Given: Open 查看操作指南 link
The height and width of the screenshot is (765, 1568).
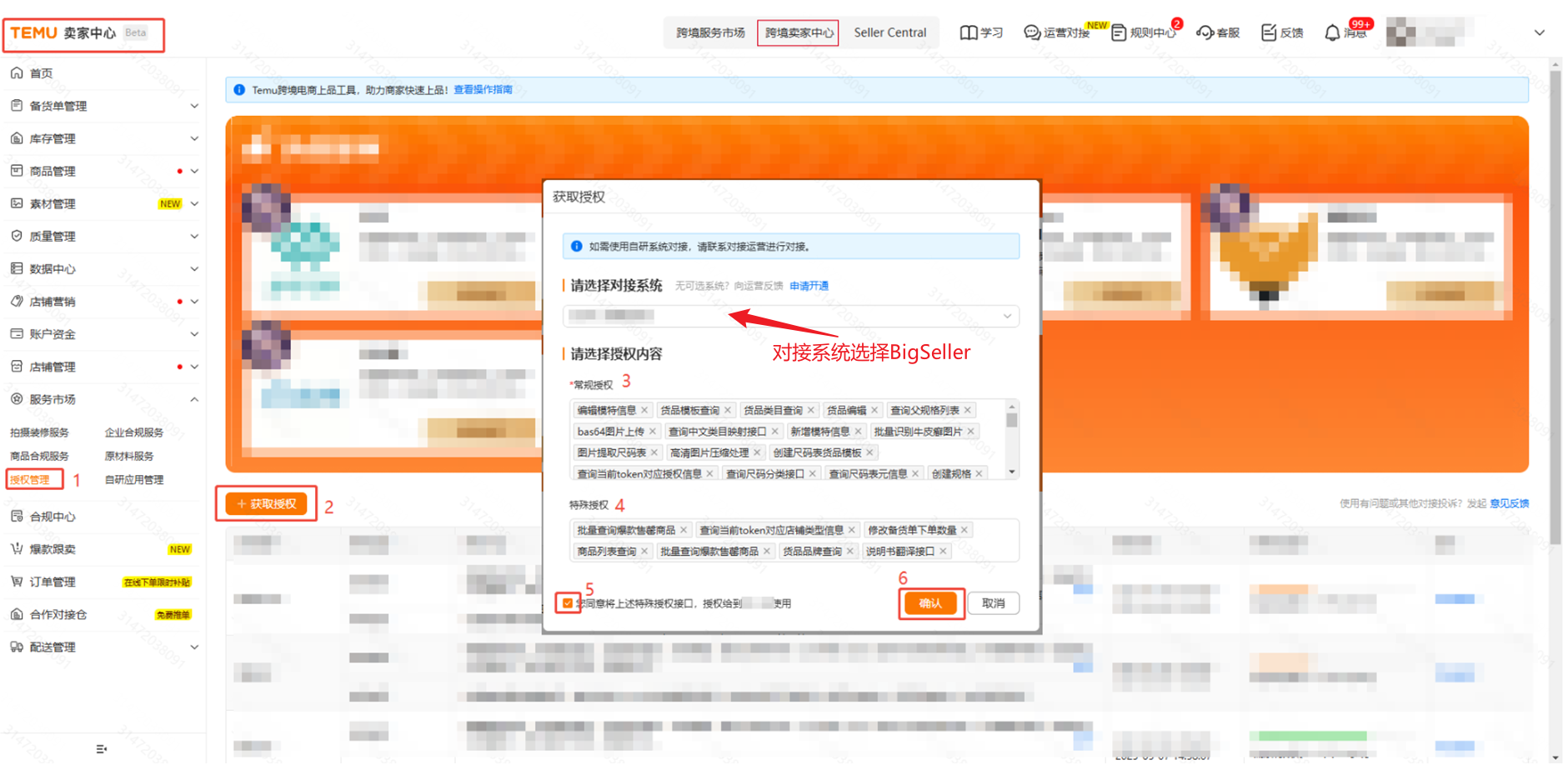Looking at the screenshot, I should coord(483,89).
